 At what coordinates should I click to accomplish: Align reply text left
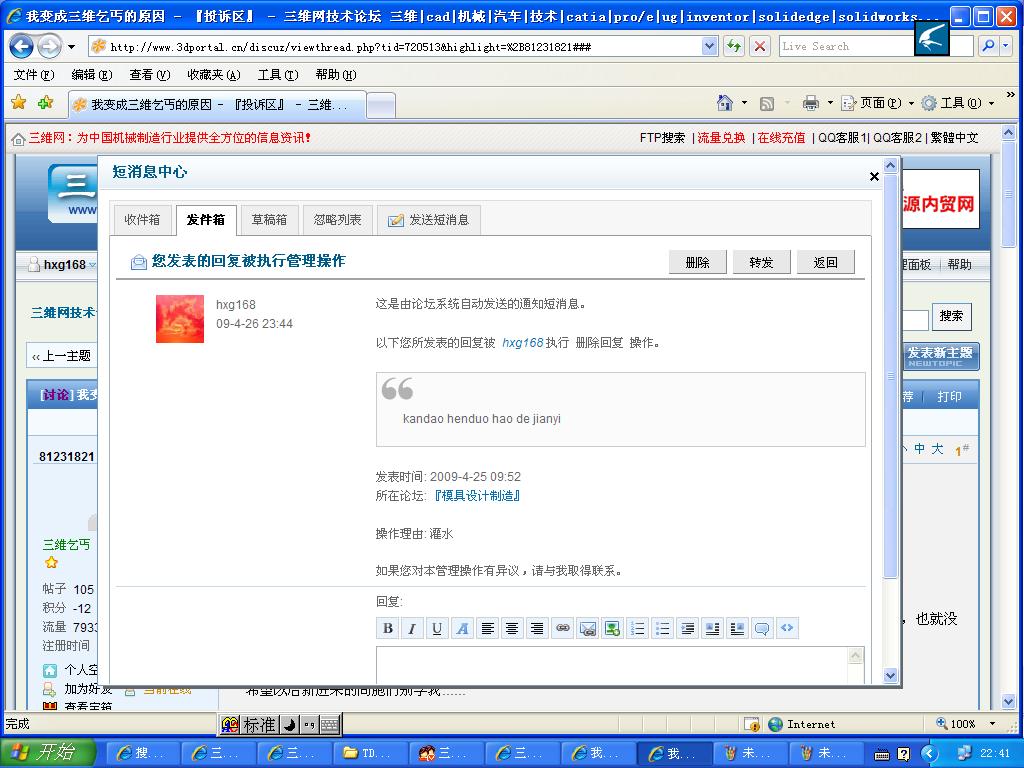pos(487,628)
